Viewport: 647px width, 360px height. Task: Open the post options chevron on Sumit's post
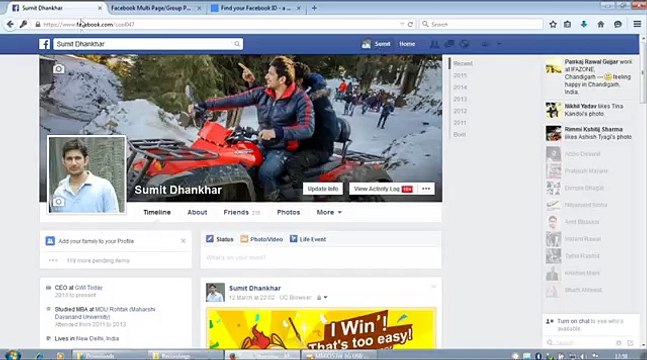[x=433, y=287]
